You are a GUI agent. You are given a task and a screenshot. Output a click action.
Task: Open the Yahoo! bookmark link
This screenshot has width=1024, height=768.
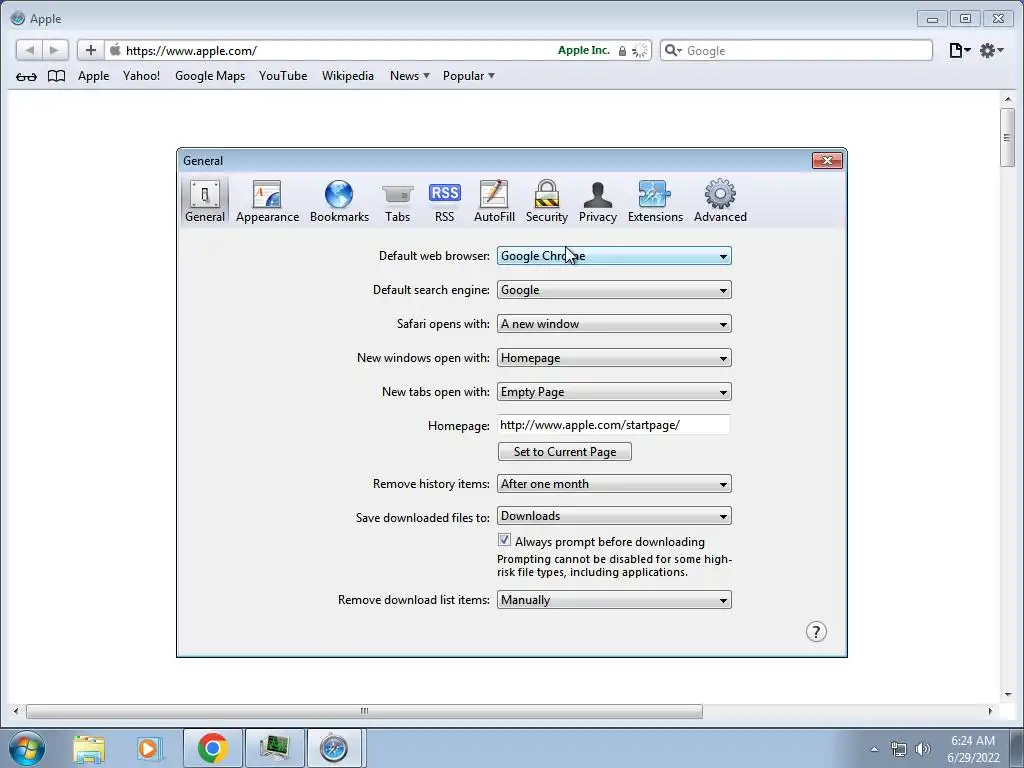(141, 76)
